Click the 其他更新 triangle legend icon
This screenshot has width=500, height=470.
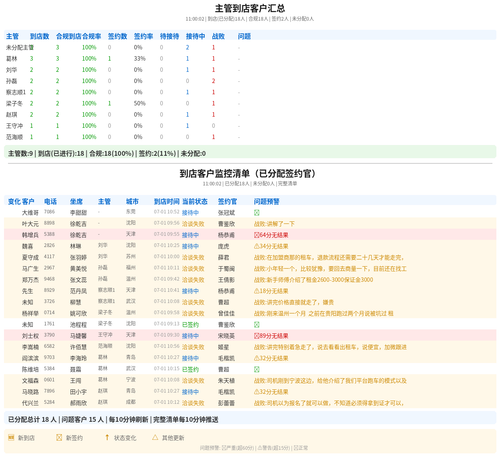(x=155, y=437)
